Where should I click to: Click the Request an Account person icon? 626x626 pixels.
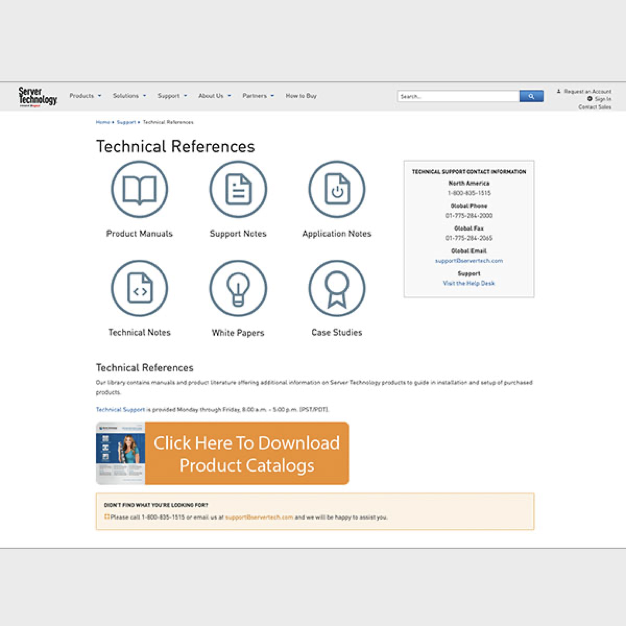pos(559,91)
